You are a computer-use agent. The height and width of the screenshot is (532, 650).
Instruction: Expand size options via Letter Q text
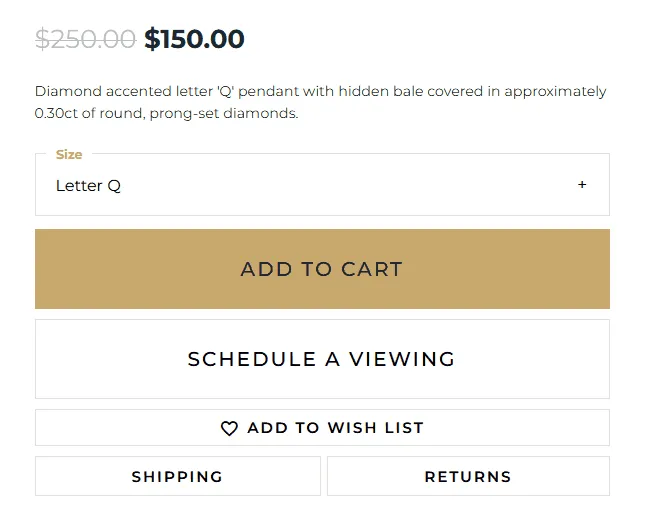(89, 186)
